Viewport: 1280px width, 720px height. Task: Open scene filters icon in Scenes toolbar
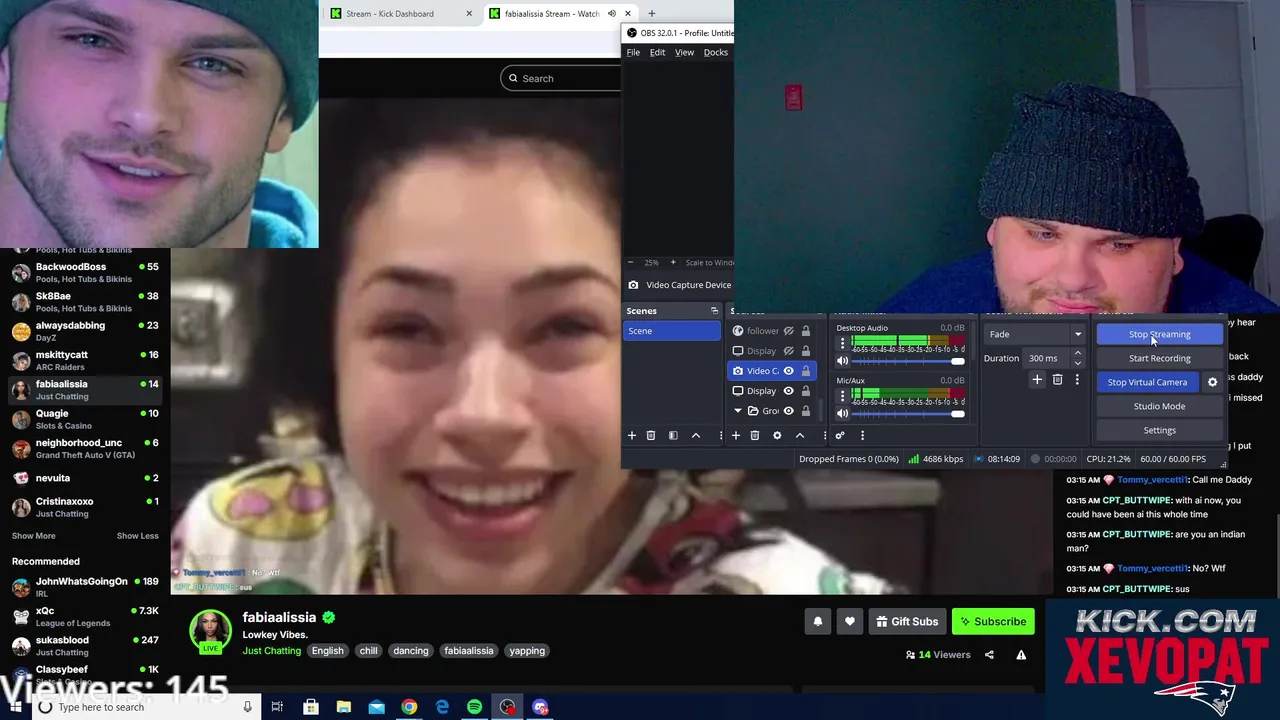click(x=673, y=436)
